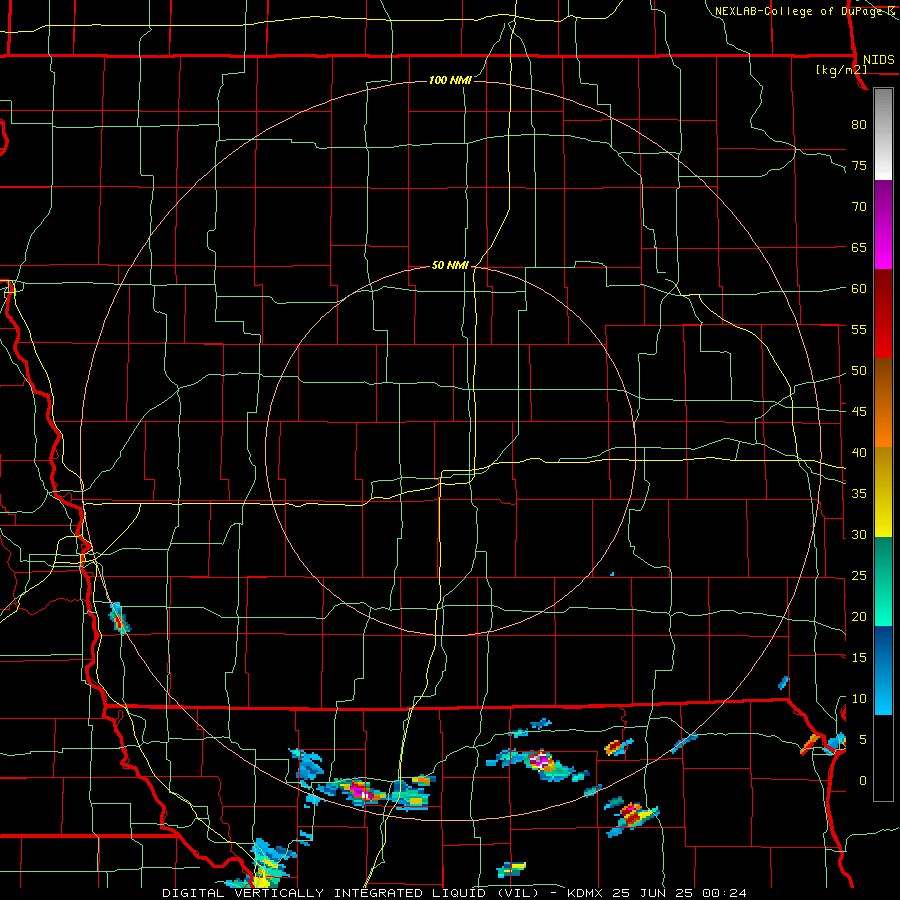Select the green-teal segment of the VIL scale

click(x=883, y=581)
